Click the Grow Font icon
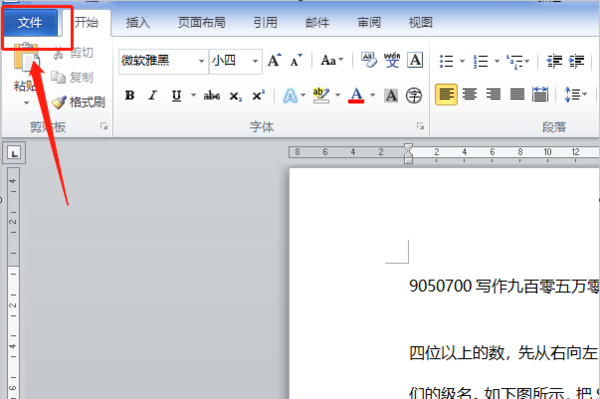The height and width of the screenshot is (399, 600). point(274,60)
